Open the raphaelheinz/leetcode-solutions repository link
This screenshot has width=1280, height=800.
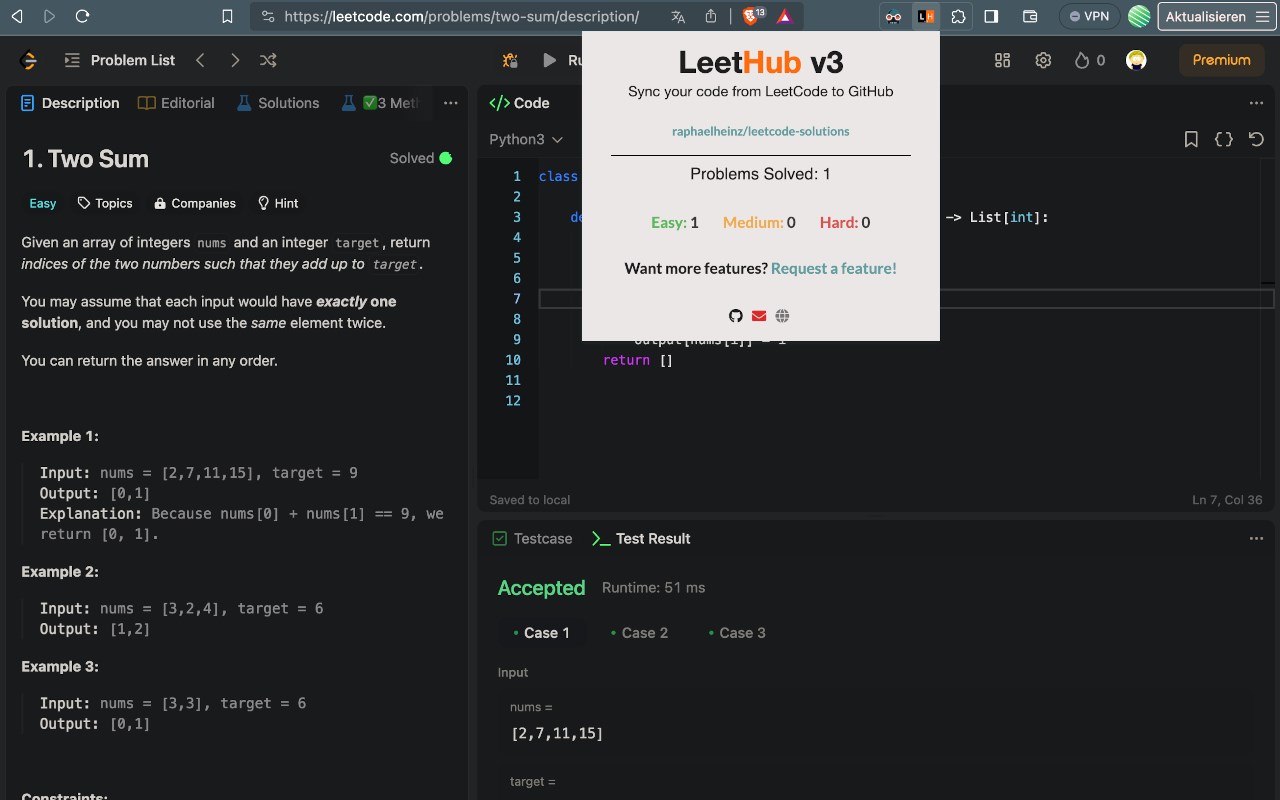[x=761, y=131]
